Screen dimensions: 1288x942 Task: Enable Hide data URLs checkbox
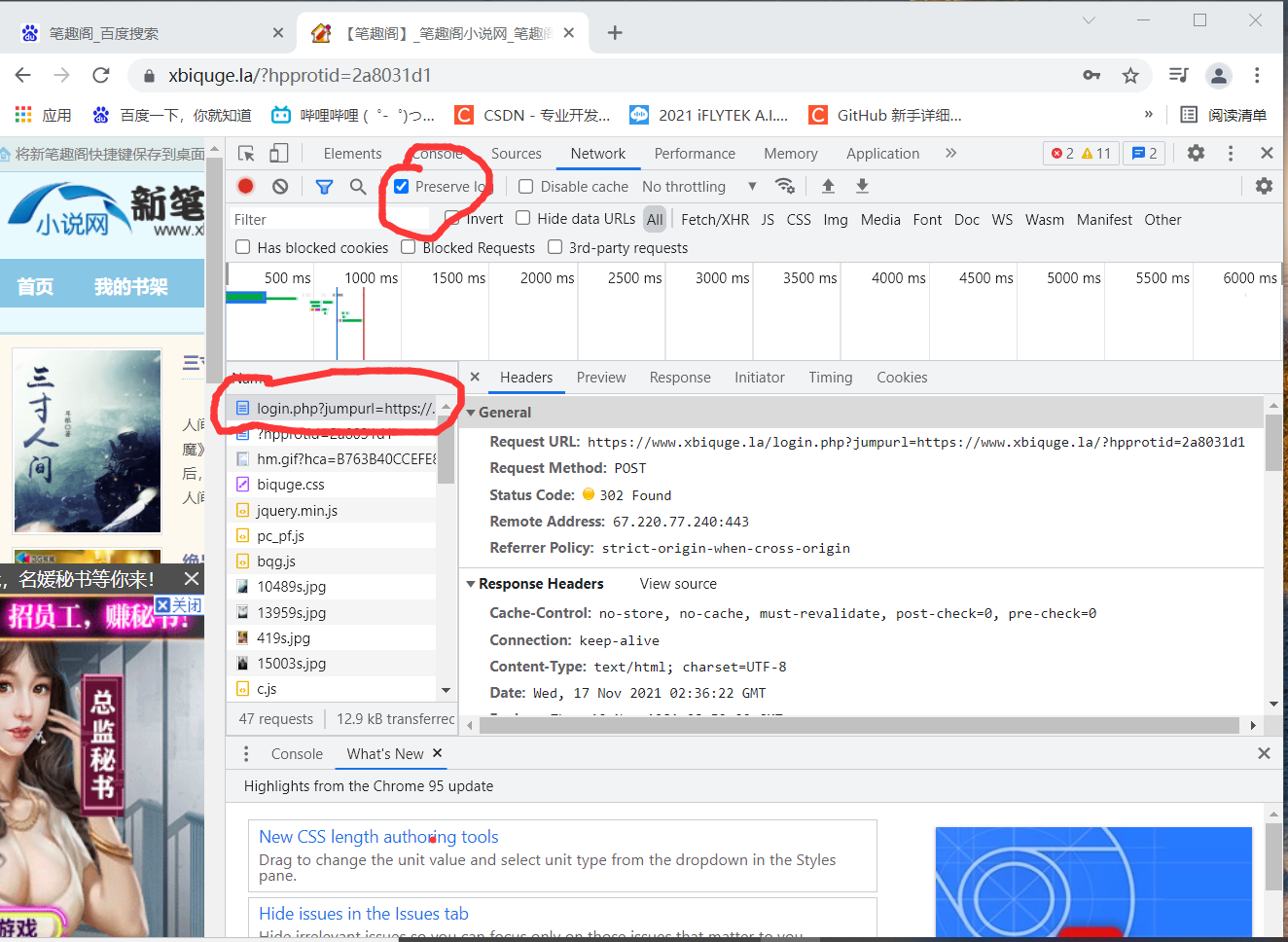(522, 218)
